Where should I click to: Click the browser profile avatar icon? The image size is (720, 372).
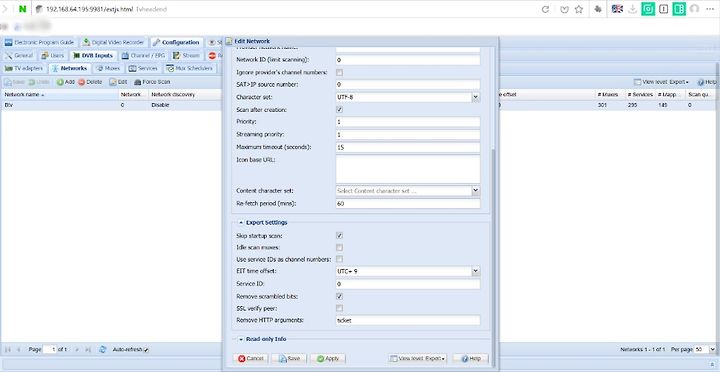click(x=695, y=9)
